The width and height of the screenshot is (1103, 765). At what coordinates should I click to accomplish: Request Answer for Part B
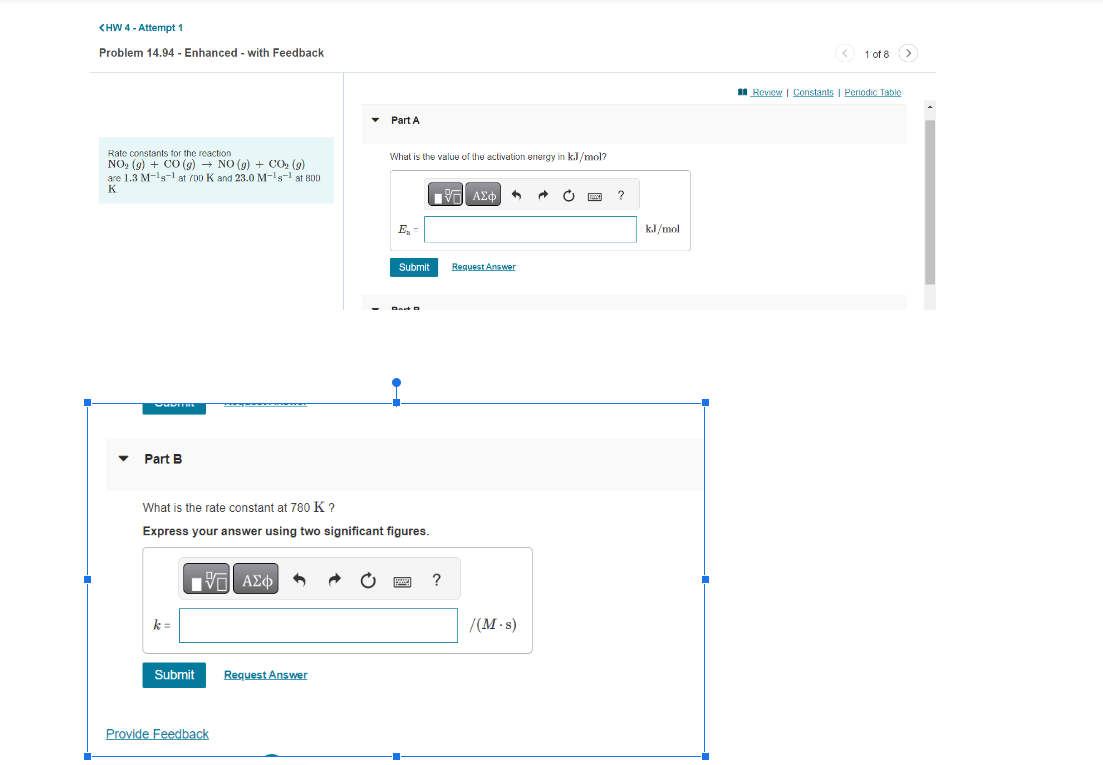coord(266,675)
